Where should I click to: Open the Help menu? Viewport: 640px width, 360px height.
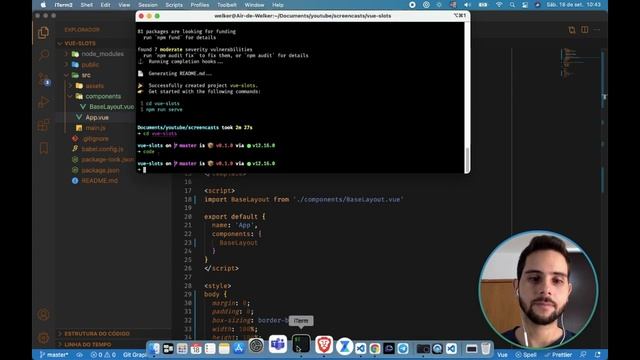tap(278, 5)
